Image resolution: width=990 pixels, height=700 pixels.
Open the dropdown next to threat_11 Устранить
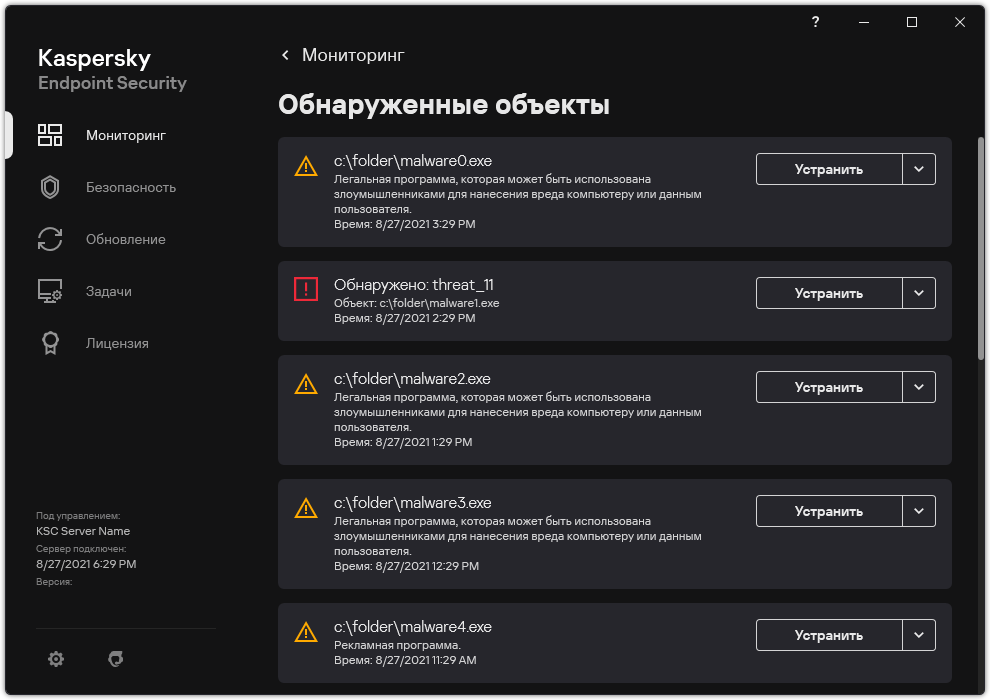[919, 293]
